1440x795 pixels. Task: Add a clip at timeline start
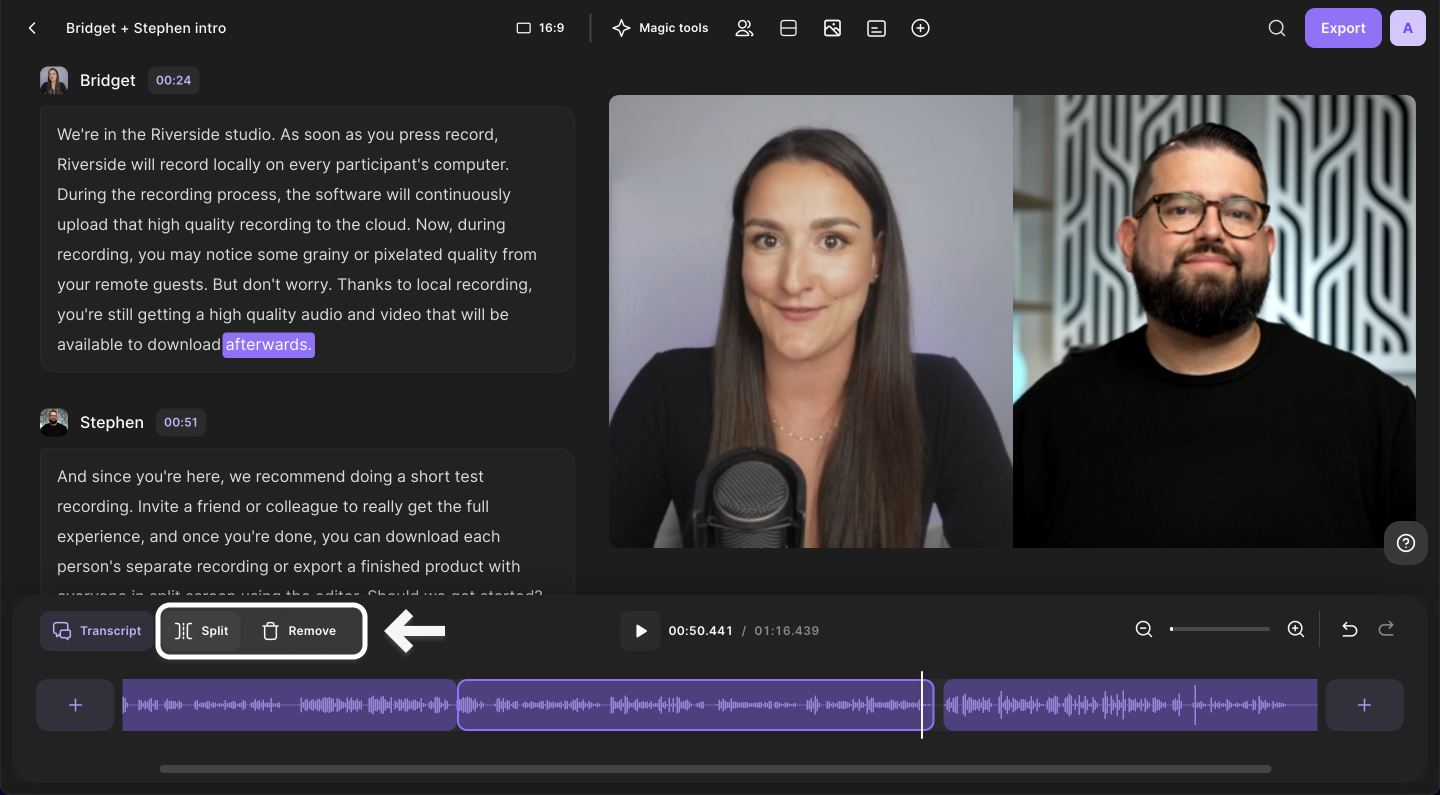click(75, 705)
